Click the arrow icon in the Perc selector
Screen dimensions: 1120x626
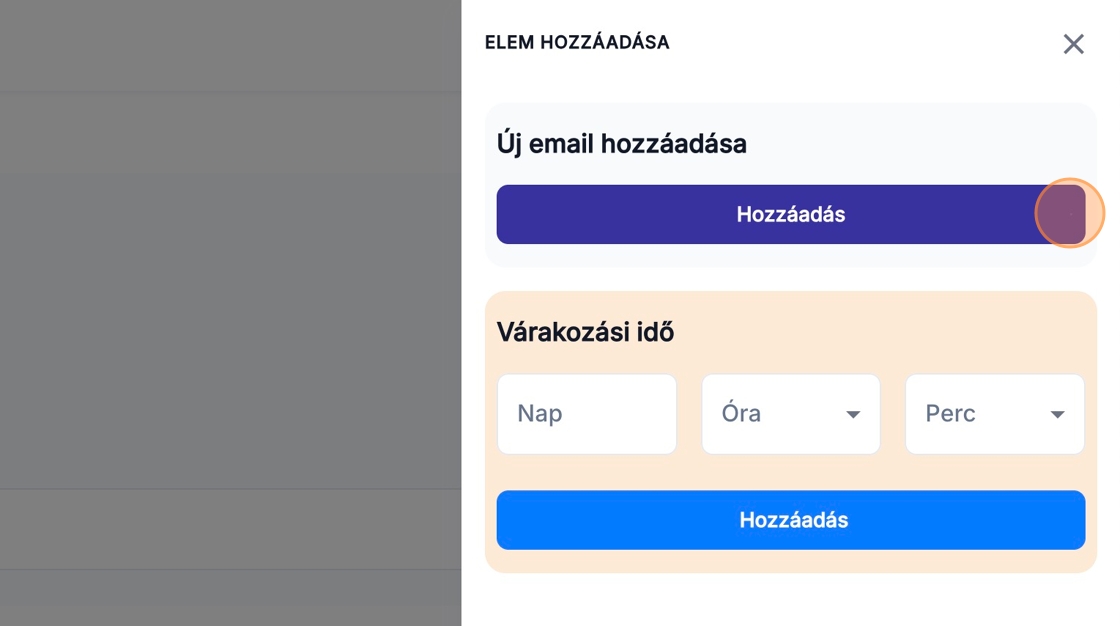point(1057,415)
